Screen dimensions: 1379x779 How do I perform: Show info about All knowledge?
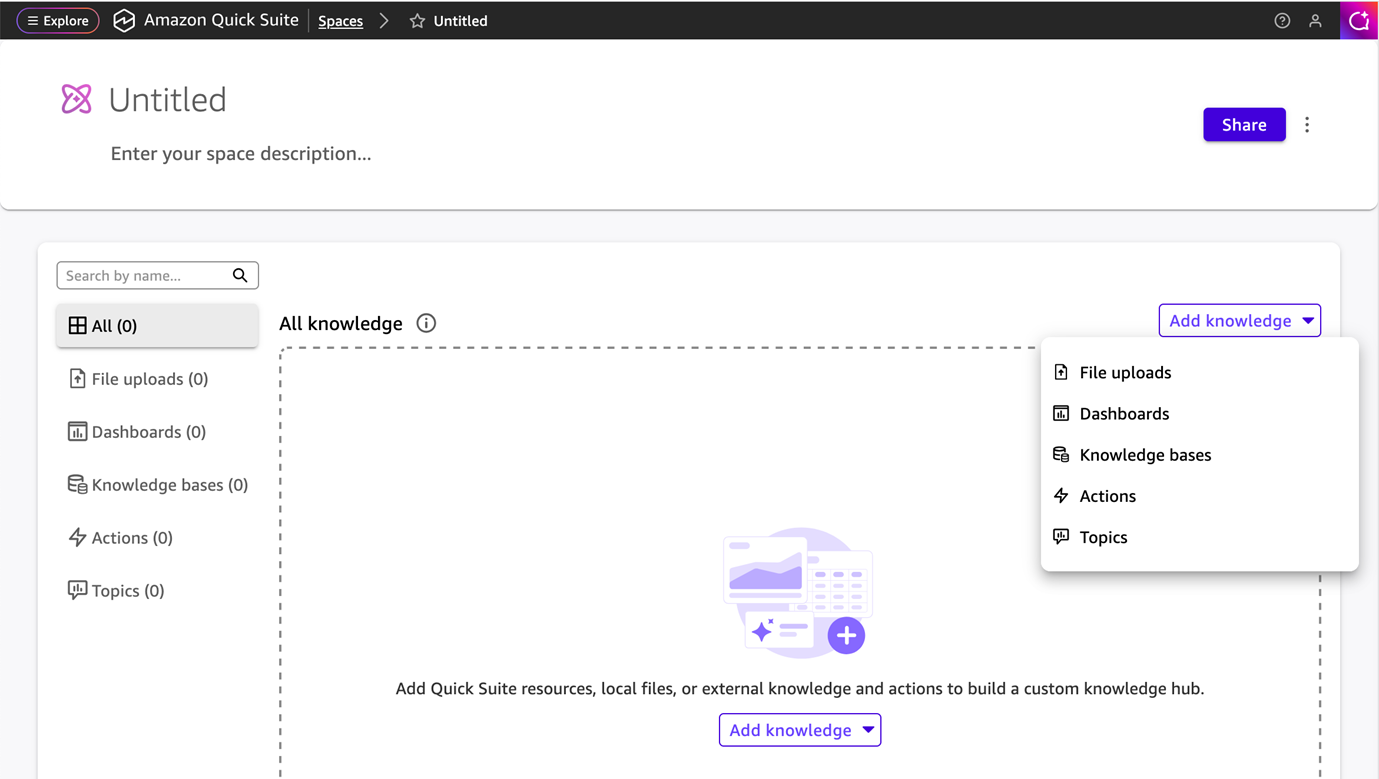tap(426, 323)
